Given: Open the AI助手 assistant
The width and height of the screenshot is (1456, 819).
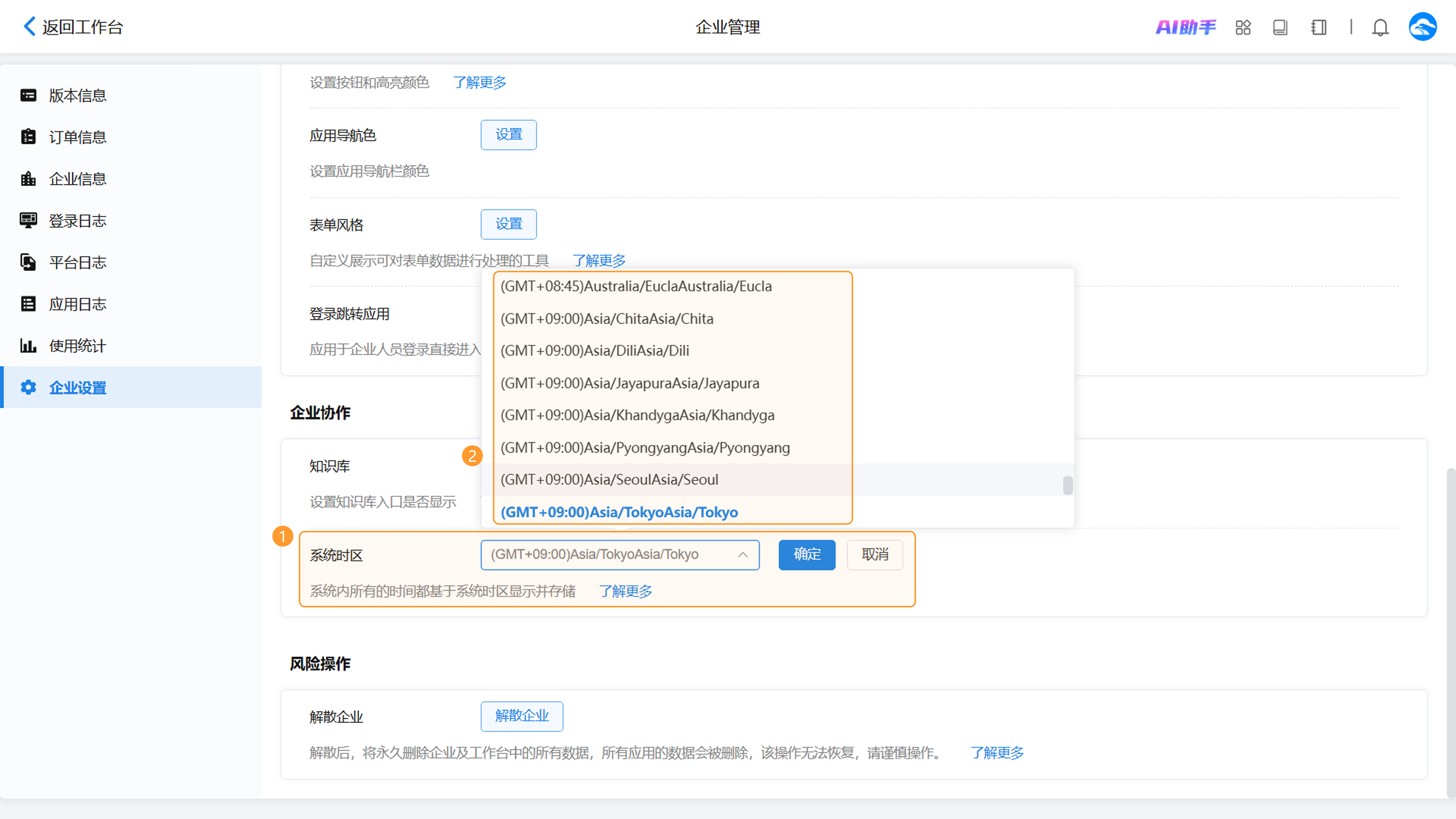Looking at the screenshot, I should (1185, 27).
